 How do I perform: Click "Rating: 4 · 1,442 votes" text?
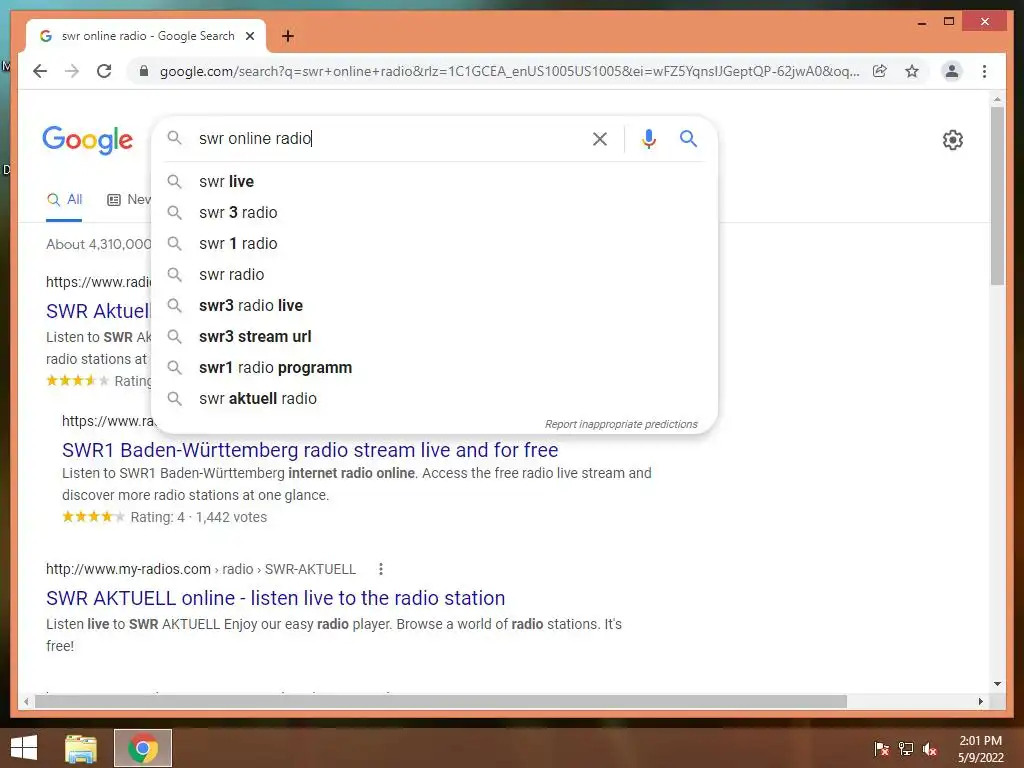(x=199, y=517)
